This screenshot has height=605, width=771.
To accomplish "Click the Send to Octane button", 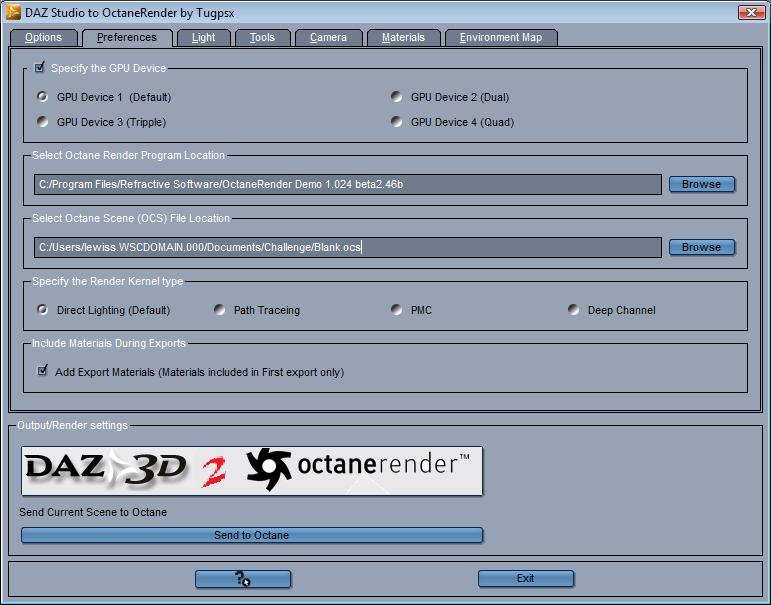I will pos(252,535).
